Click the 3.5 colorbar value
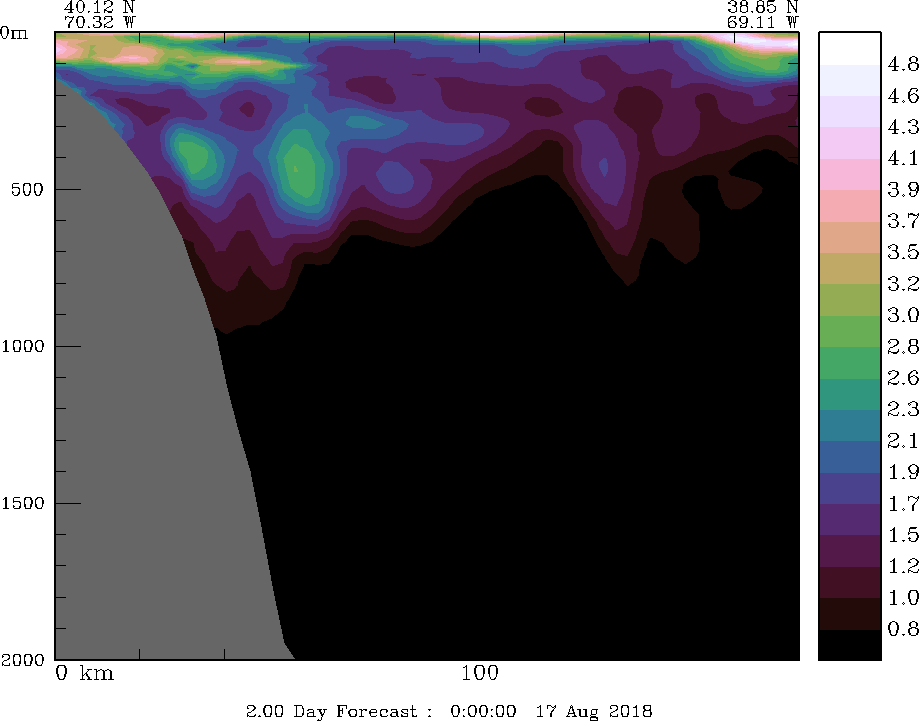This screenshot has height=721, width=919. [x=903, y=252]
